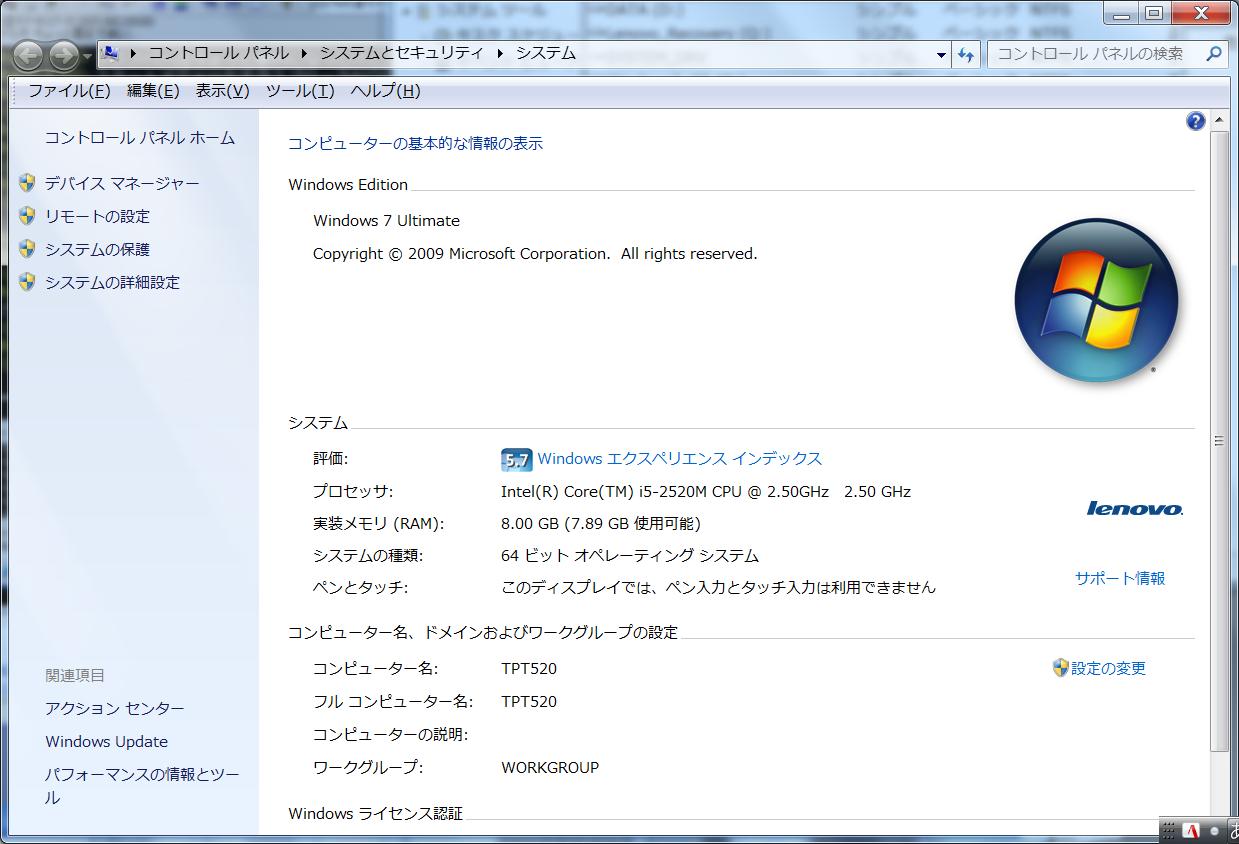Click the back navigation arrow button
The image size is (1239, 844).
click(28, 55)
